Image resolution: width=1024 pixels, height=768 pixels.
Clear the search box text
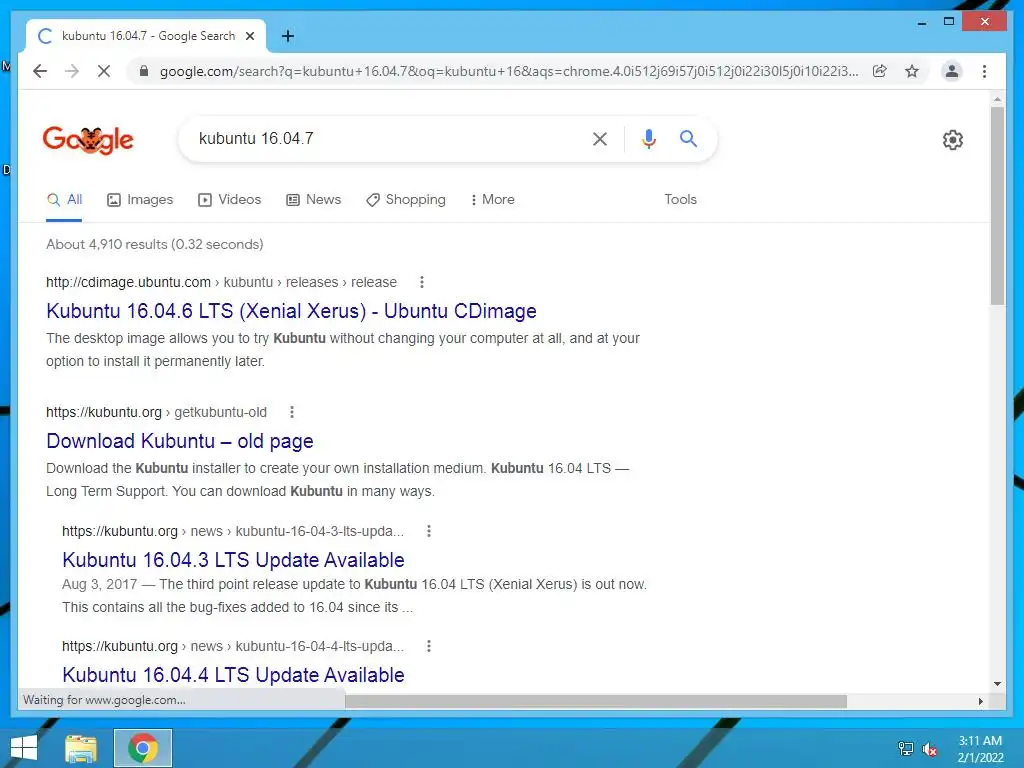point(600,138)
